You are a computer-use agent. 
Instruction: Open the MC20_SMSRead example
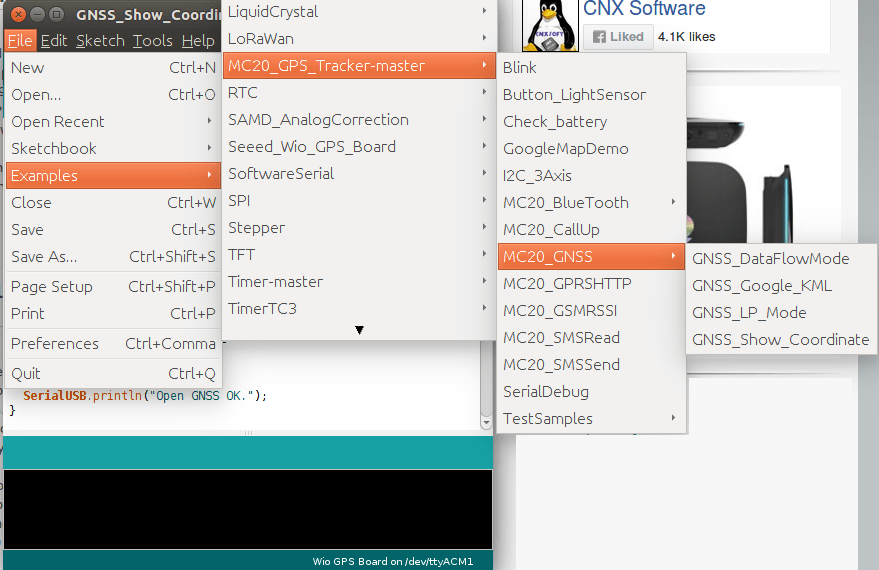[x=591, y=337]
